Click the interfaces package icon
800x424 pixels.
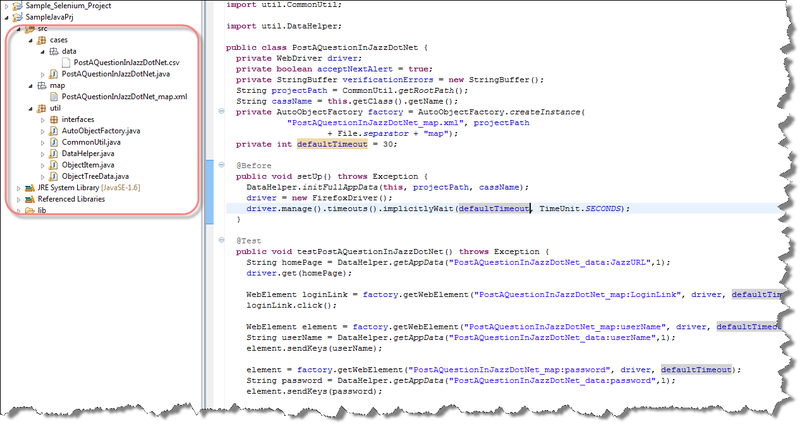coord(54,119)
